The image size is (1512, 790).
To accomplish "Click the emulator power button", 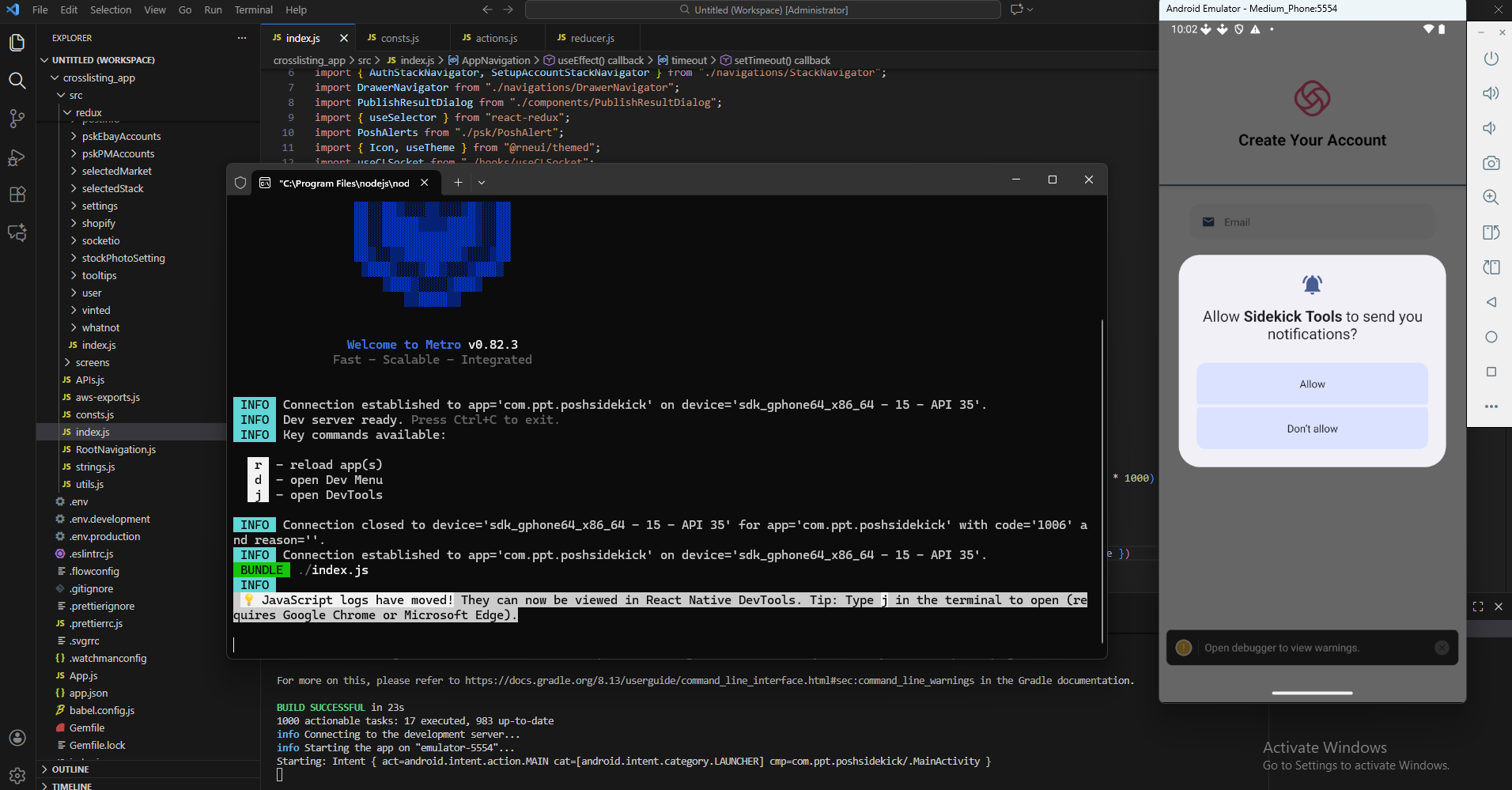I will tap(1491, 59).
